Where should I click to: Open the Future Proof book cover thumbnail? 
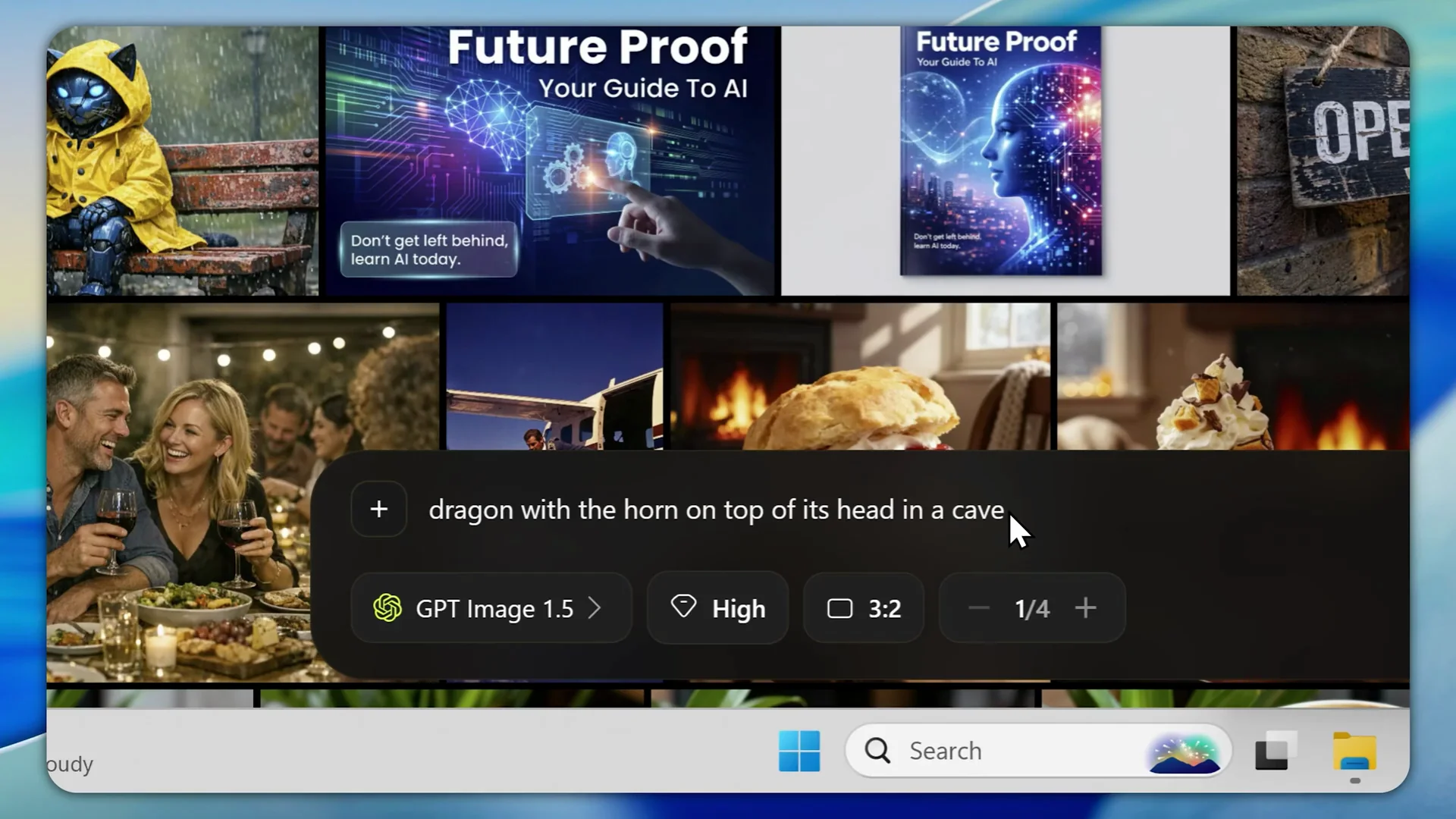(x=1001, y=152)
